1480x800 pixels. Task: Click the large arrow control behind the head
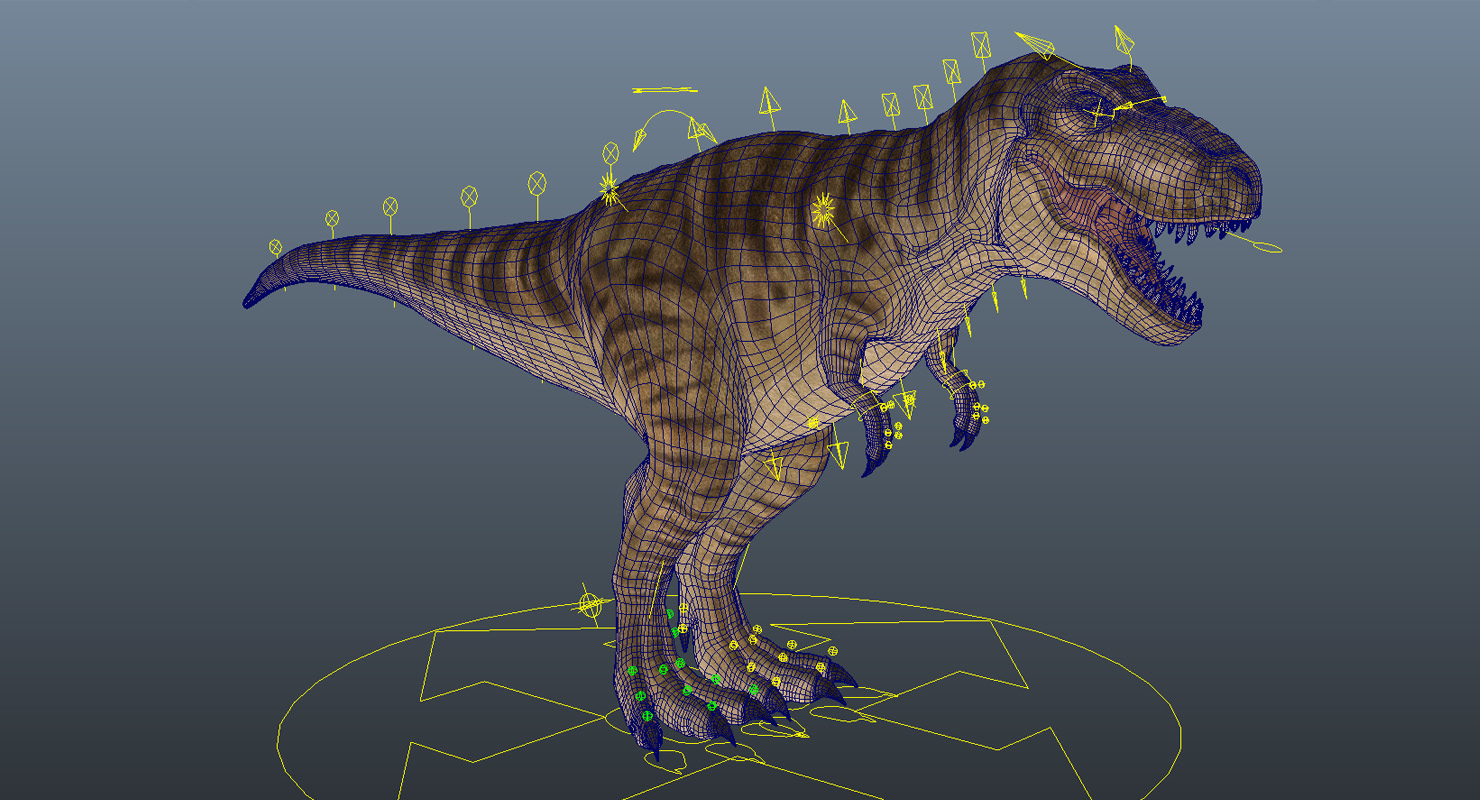(x=1036, y=44)
